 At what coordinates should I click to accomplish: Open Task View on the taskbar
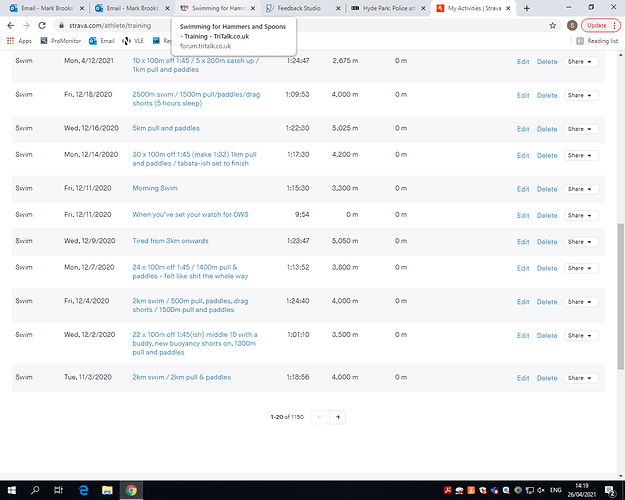point(59,490)
